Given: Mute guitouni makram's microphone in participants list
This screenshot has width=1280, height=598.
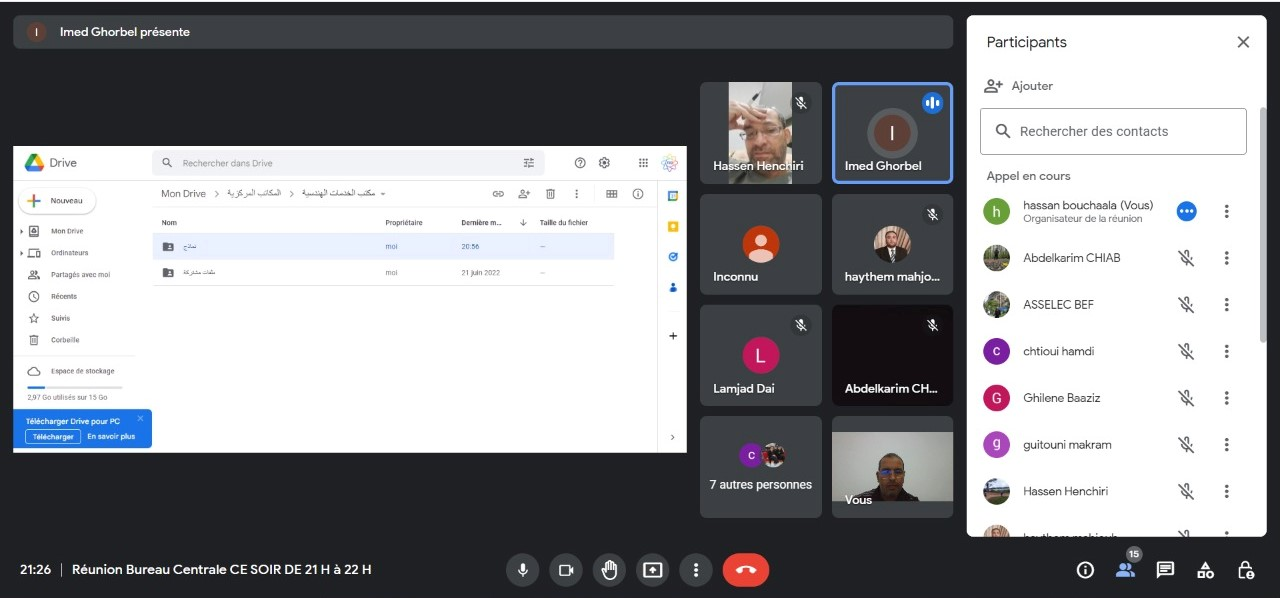Looking at the screenshot, I should (1186, 445).
